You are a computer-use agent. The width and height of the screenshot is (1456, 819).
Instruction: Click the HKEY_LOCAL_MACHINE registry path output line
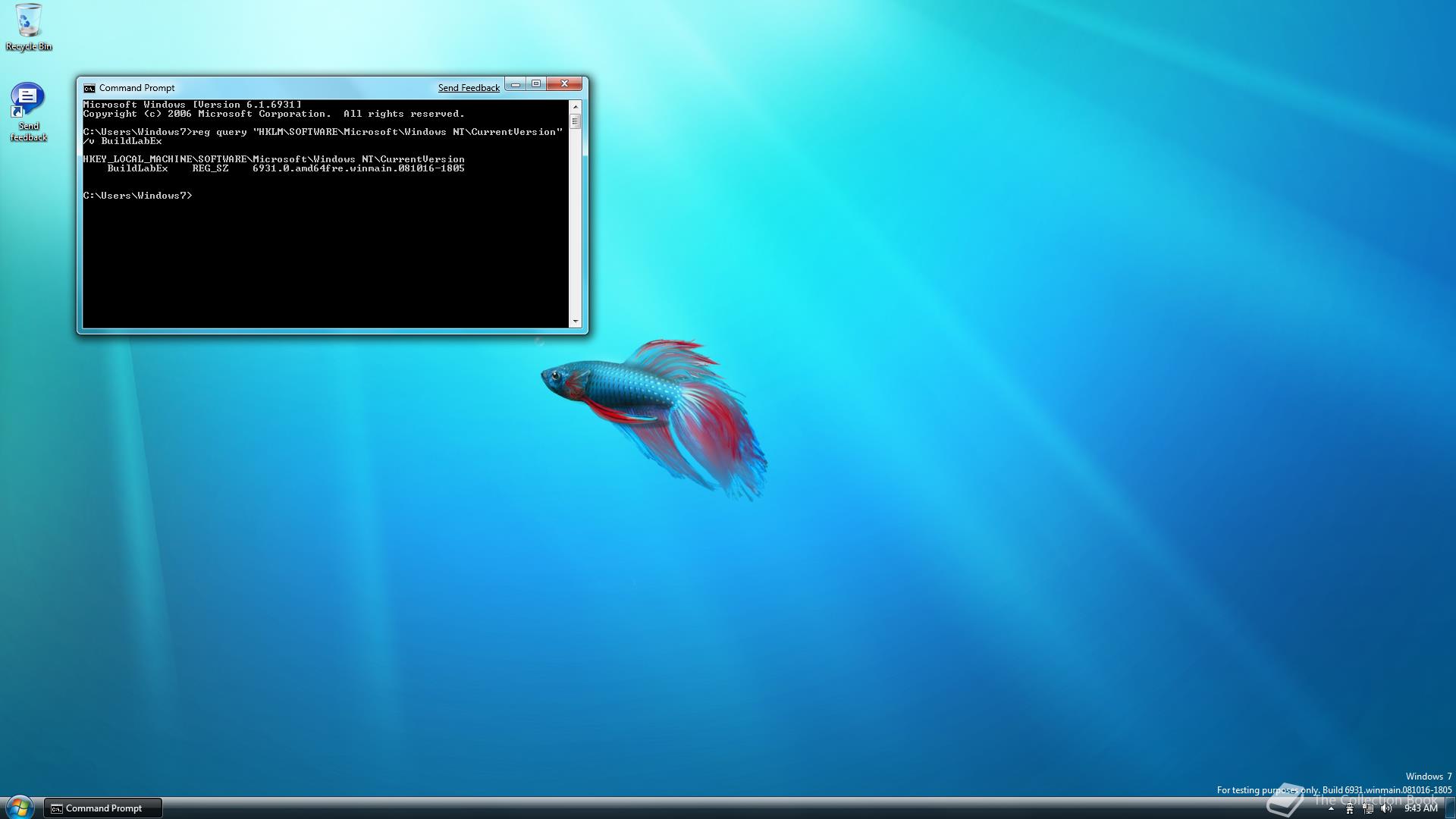click(x=274, y=159)
